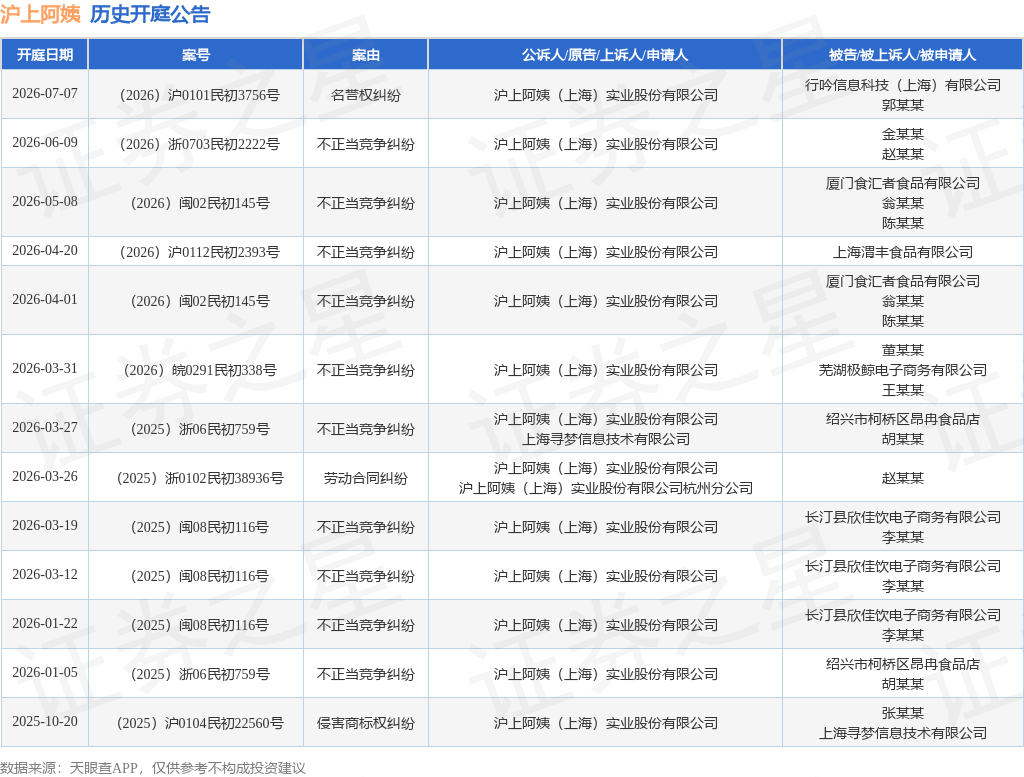The height and width of the screenshot is (777, 1024).
Task: Select defendant 行吟信息科技（上海）有限公司
Action: pos(903,85)
